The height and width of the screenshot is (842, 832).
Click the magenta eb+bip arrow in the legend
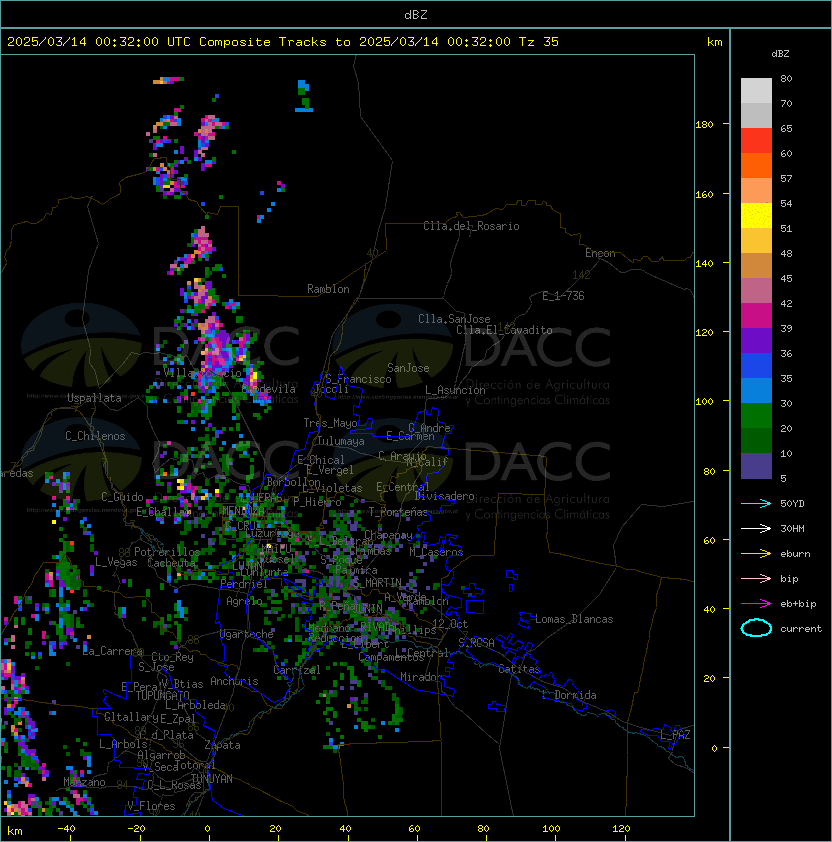pyautogui.click(x=756, y=604)
